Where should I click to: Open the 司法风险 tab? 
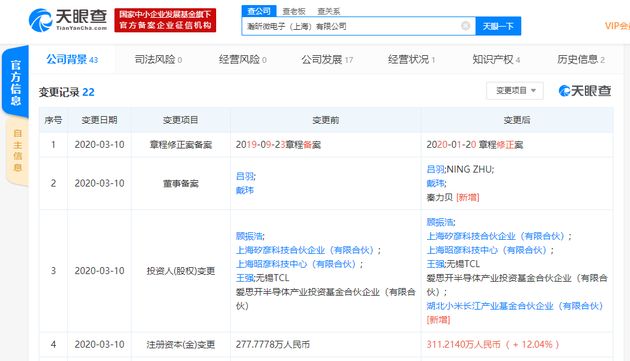tap(158, 59)
